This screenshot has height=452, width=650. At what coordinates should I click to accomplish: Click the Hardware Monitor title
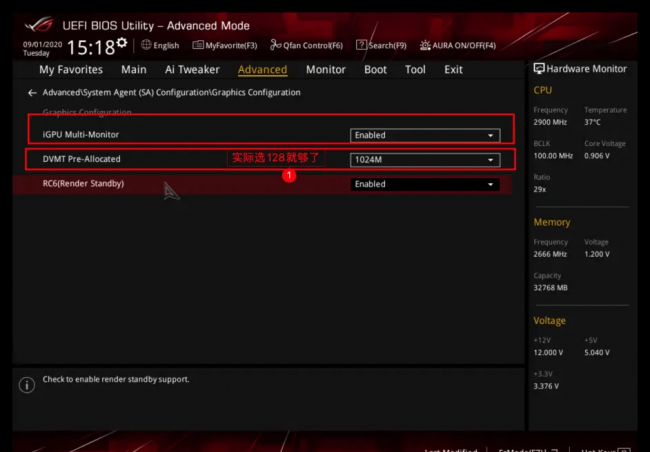pyautogui.click(x=586, y=69)
